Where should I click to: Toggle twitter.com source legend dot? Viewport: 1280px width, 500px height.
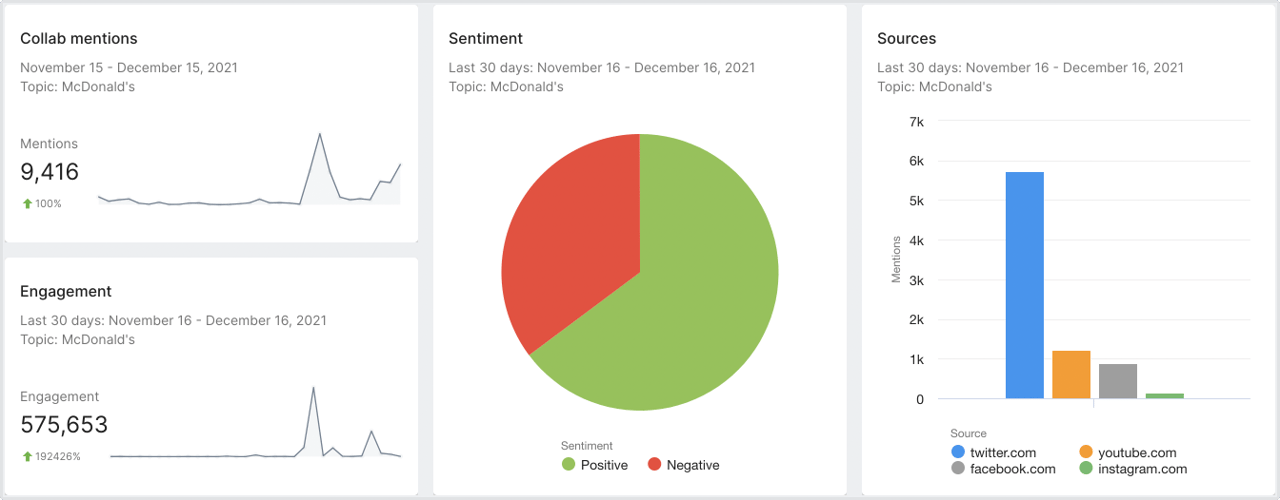point(958,453)
